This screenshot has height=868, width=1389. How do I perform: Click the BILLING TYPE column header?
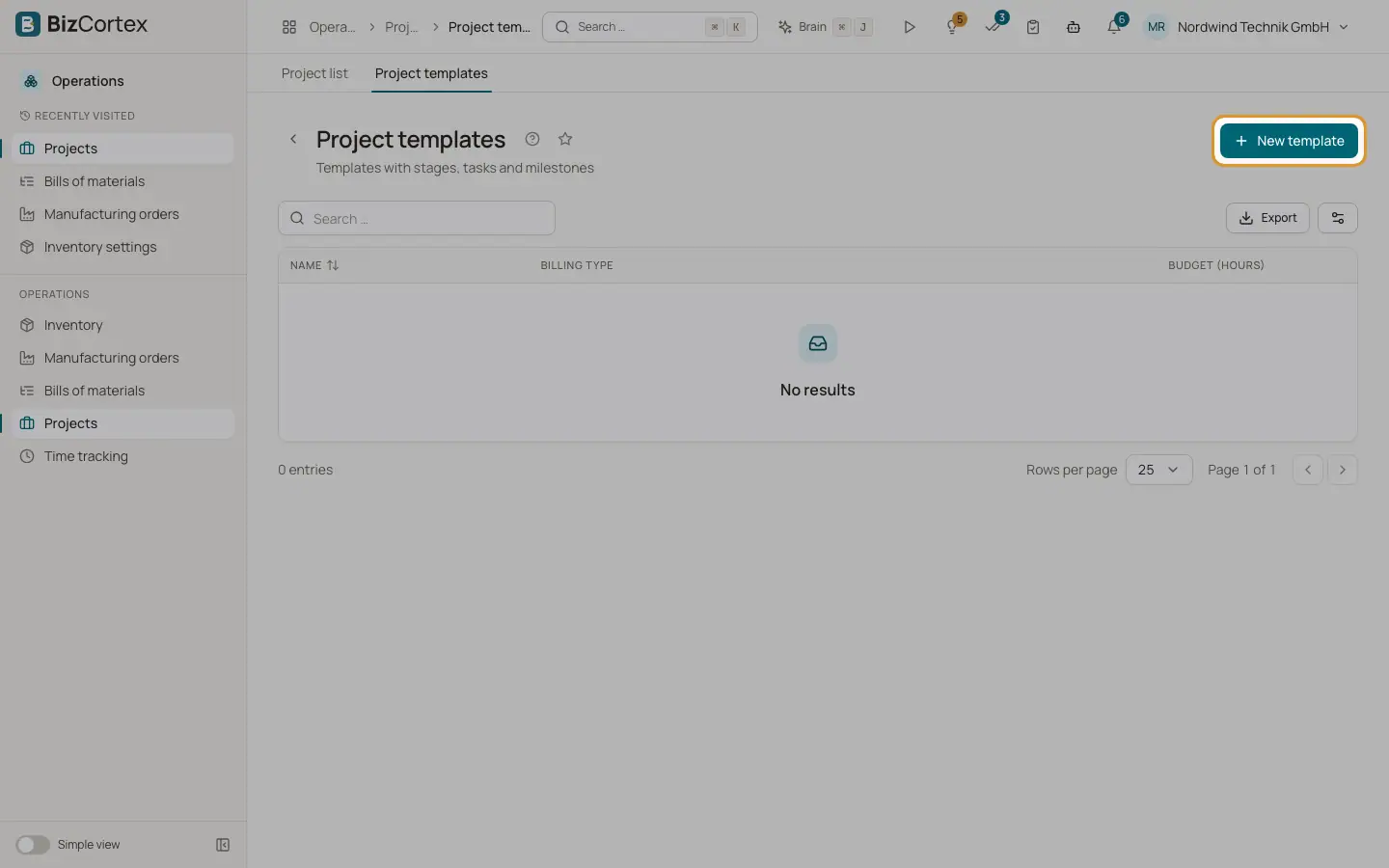(577, 265)
